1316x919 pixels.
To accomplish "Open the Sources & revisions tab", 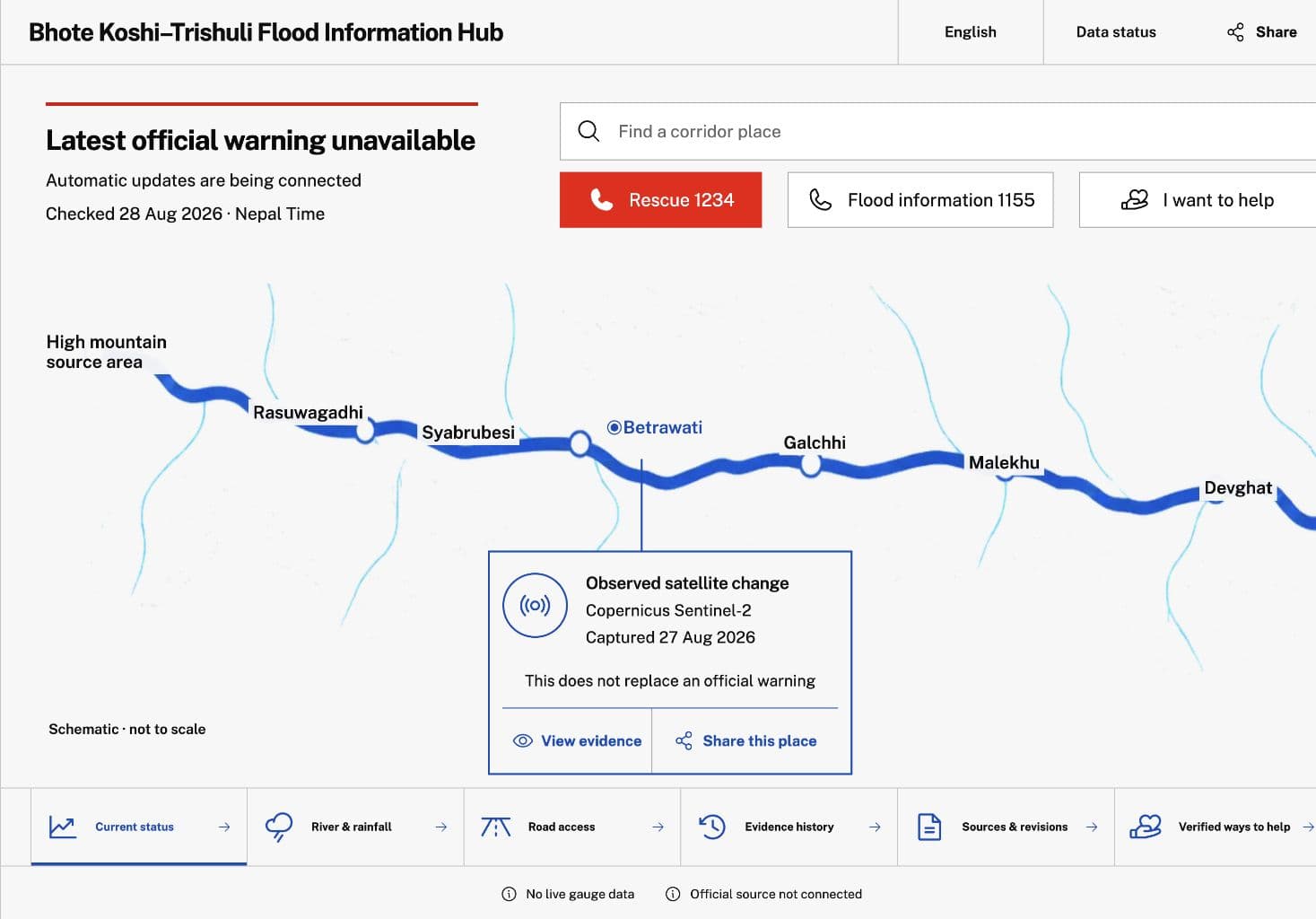I will point(1007,827).
